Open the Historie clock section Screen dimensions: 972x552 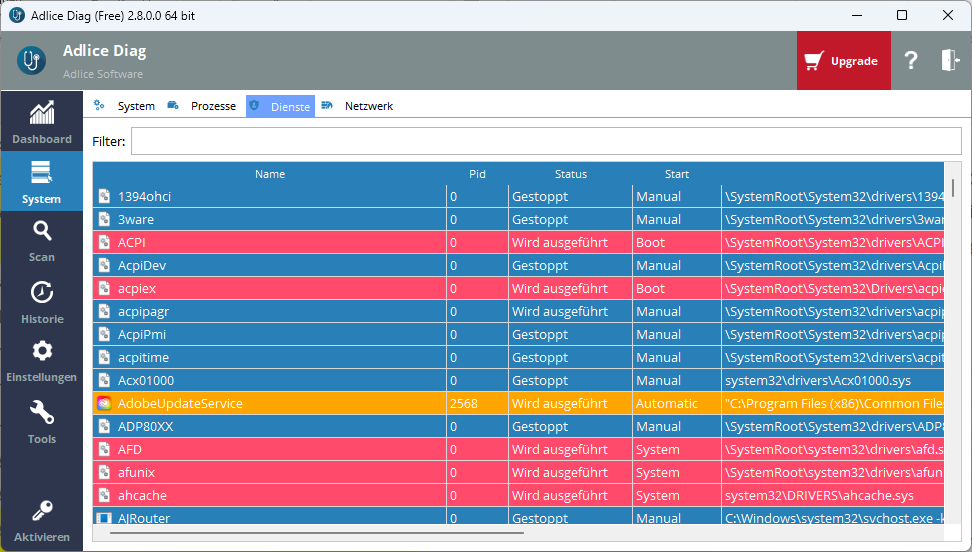[x=42, y=301]
